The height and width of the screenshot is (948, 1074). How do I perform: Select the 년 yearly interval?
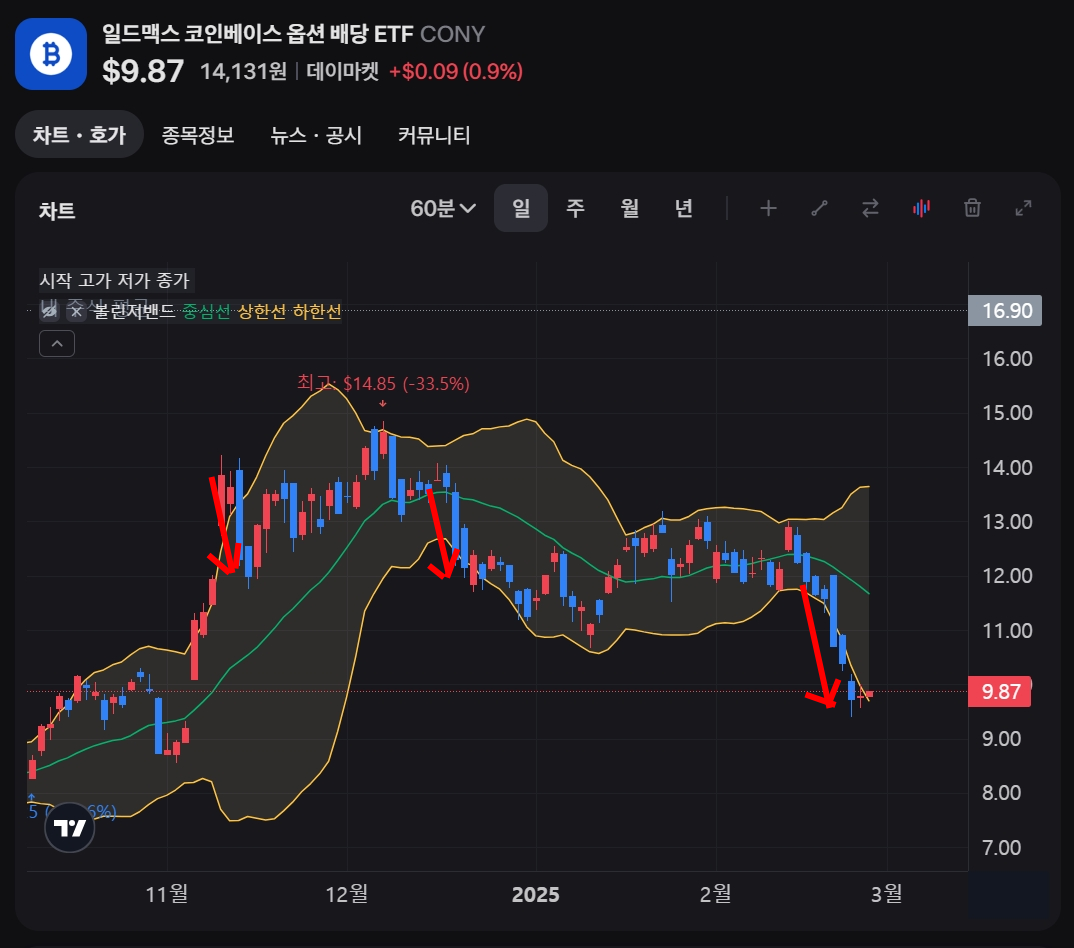(x=684, y=208)
